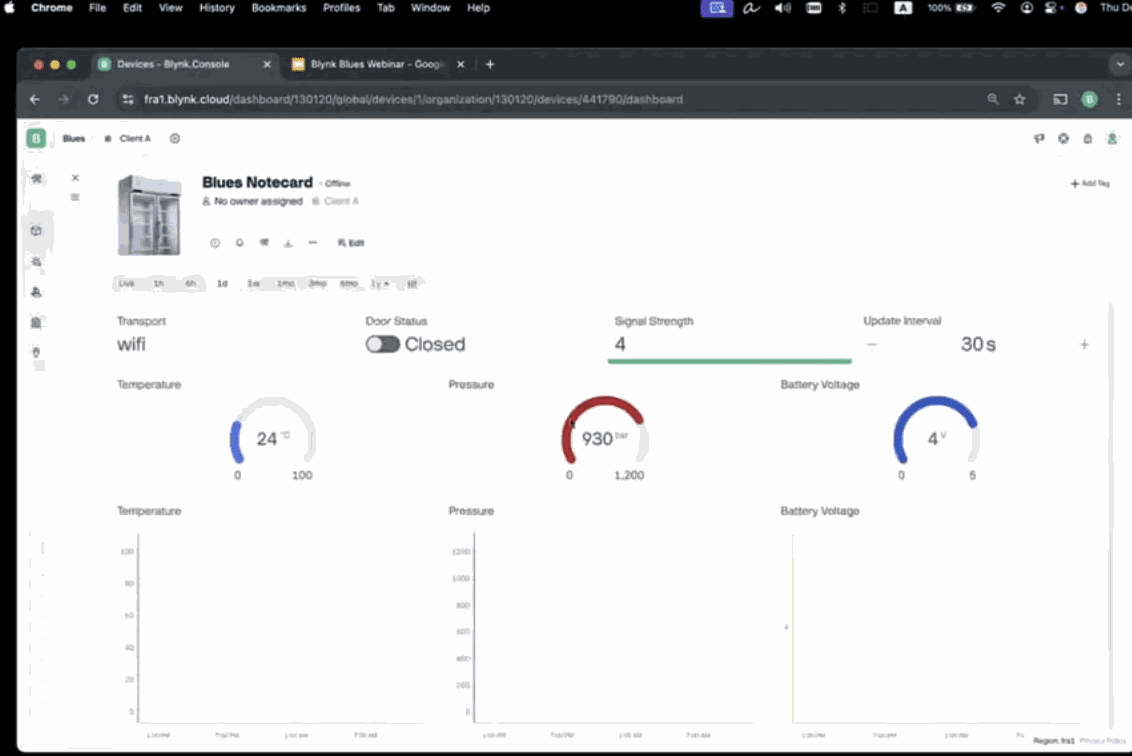
Task: Select the 3mo time range
Action: tap(318, 284)
